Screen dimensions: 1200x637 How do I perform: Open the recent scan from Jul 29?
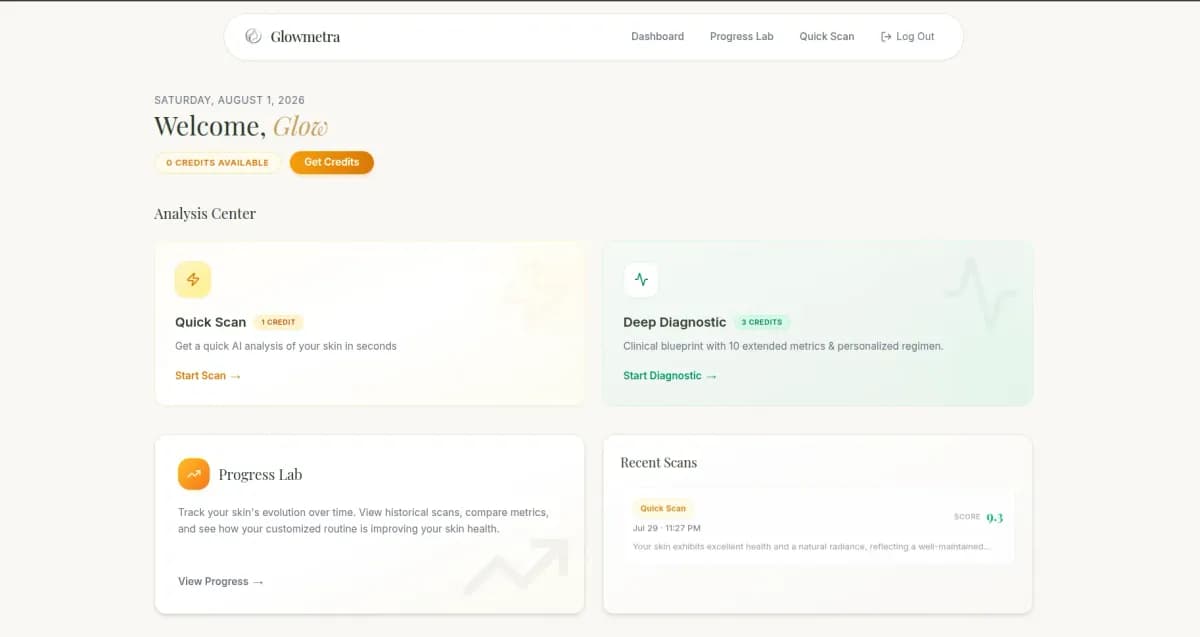[818, 526]
